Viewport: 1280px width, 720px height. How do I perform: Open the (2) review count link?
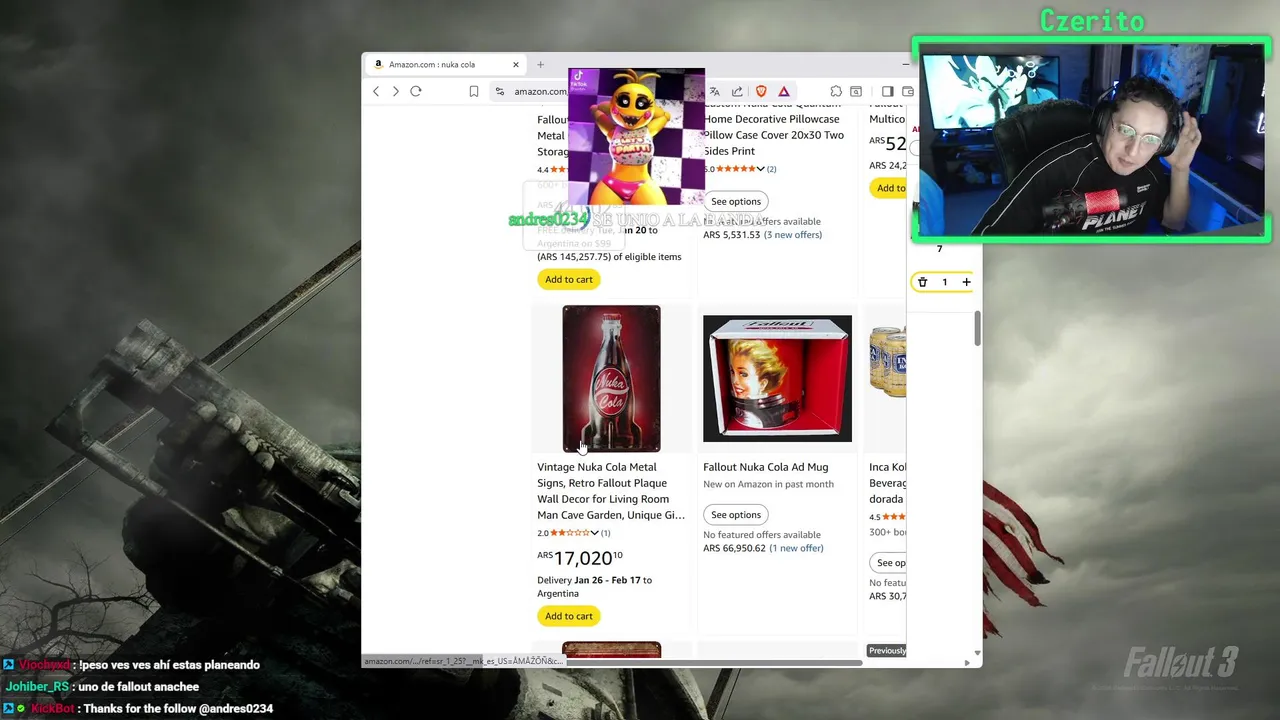tap(771, 169)
